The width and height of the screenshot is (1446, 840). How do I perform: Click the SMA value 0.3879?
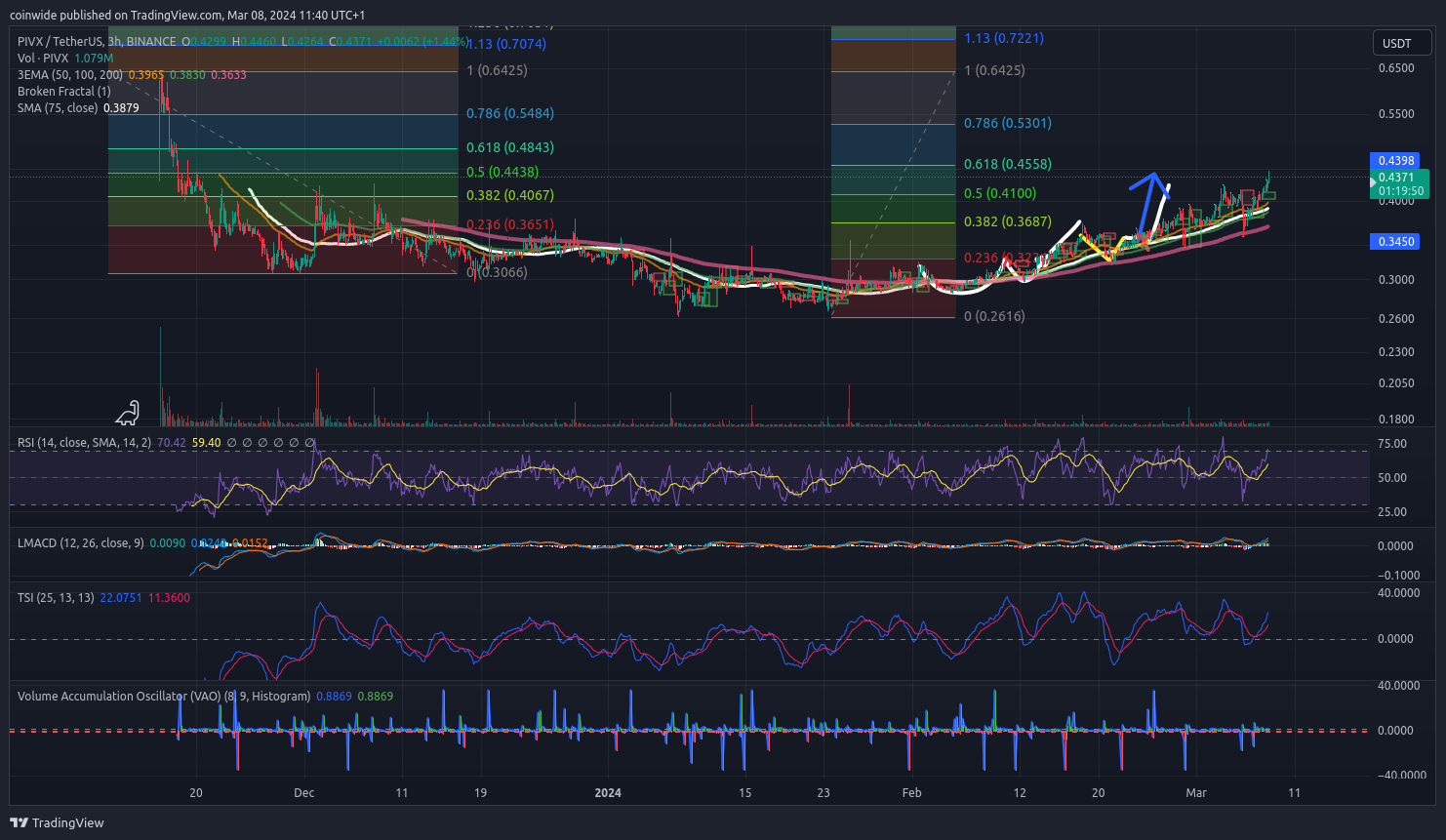click(x=121, y=108)
